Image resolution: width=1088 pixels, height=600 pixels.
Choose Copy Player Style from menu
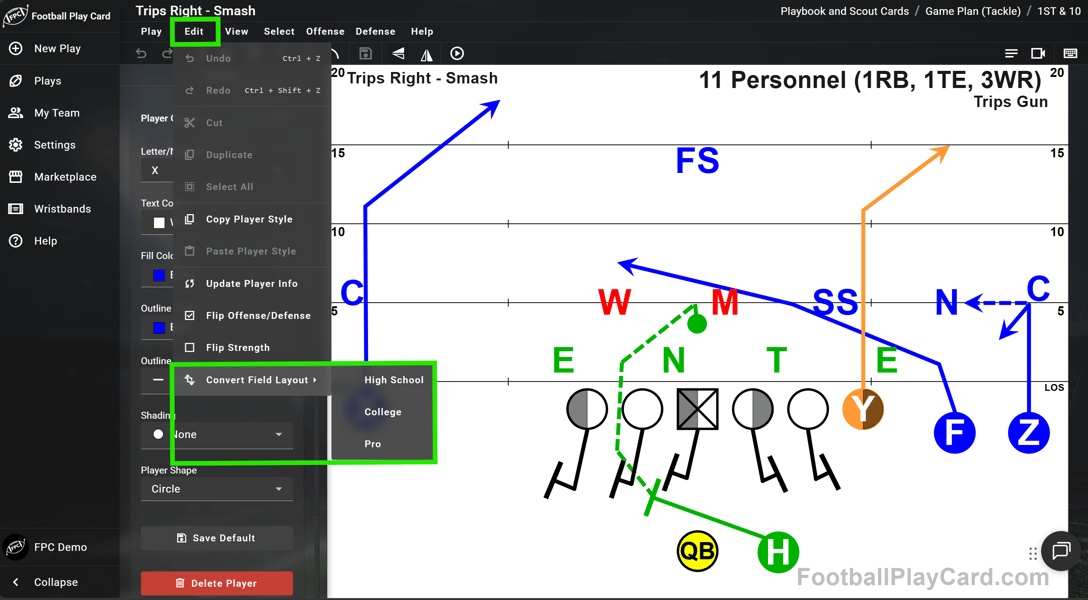pyautogui.click(x=251, y=219)
